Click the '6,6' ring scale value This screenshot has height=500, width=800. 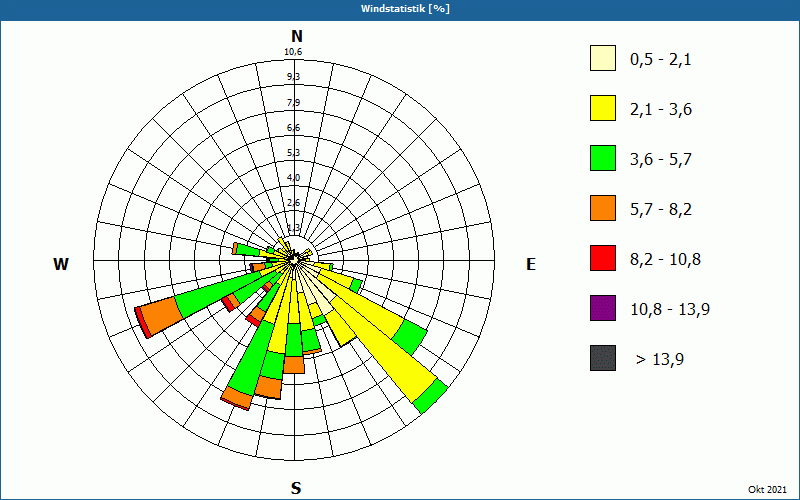[x=293, y=128]
